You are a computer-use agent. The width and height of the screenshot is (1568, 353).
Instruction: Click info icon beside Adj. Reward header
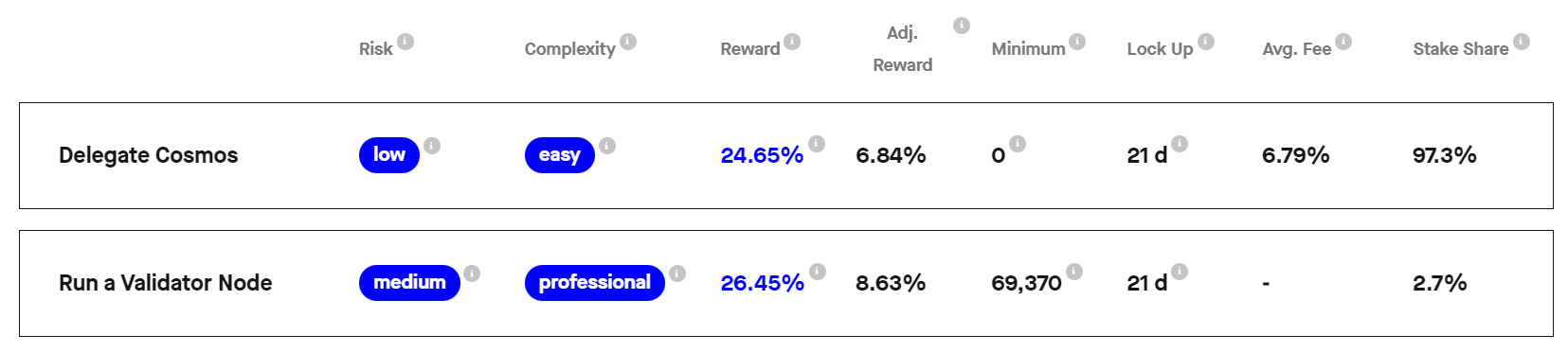click(x=962, y=26)
